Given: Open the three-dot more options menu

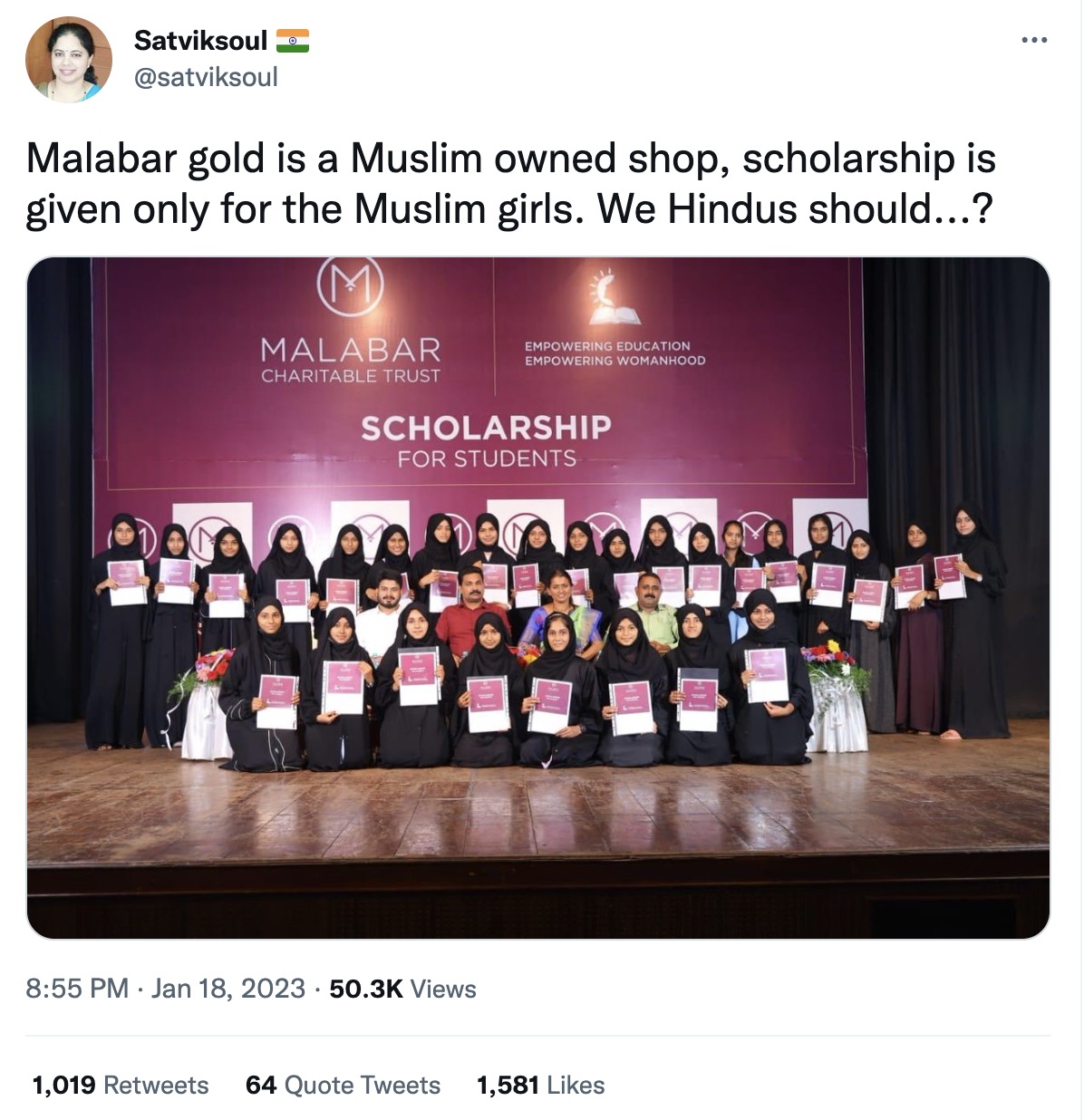Looking at the screenshot, I should pos(1034,40).
